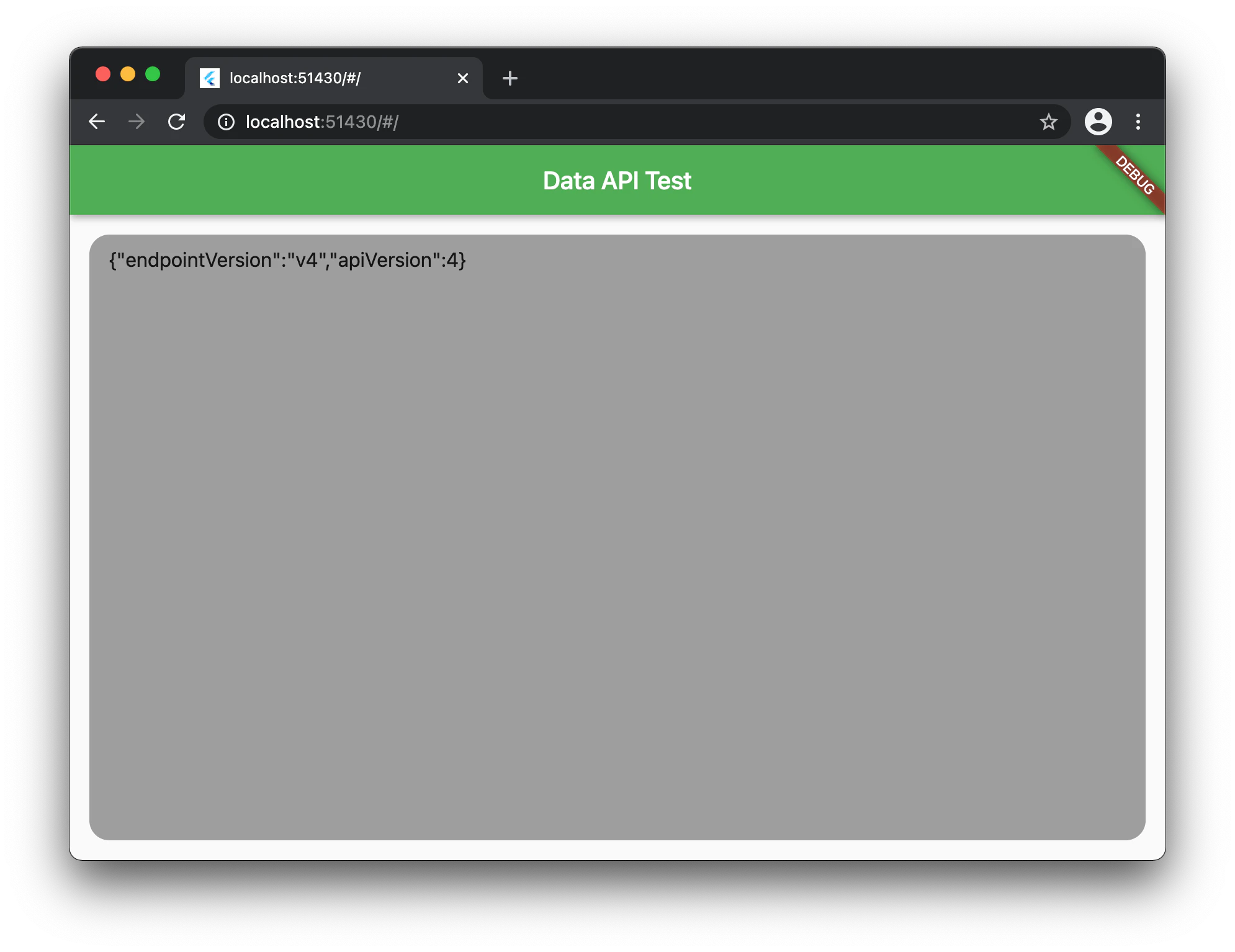This screenshot has width=1235, height=952.
Task: Maximize window with green button
Action: [153, 74]
